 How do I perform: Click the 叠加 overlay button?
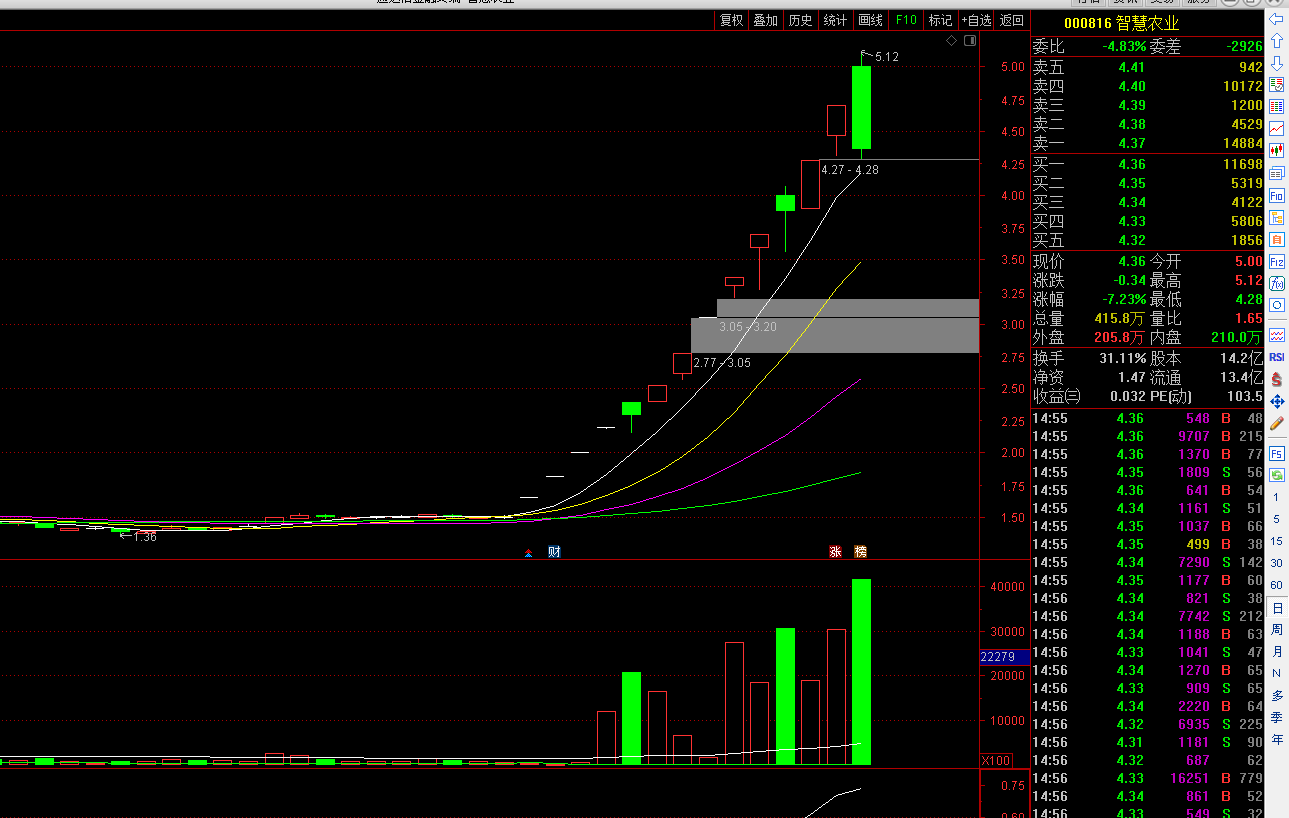765,20
